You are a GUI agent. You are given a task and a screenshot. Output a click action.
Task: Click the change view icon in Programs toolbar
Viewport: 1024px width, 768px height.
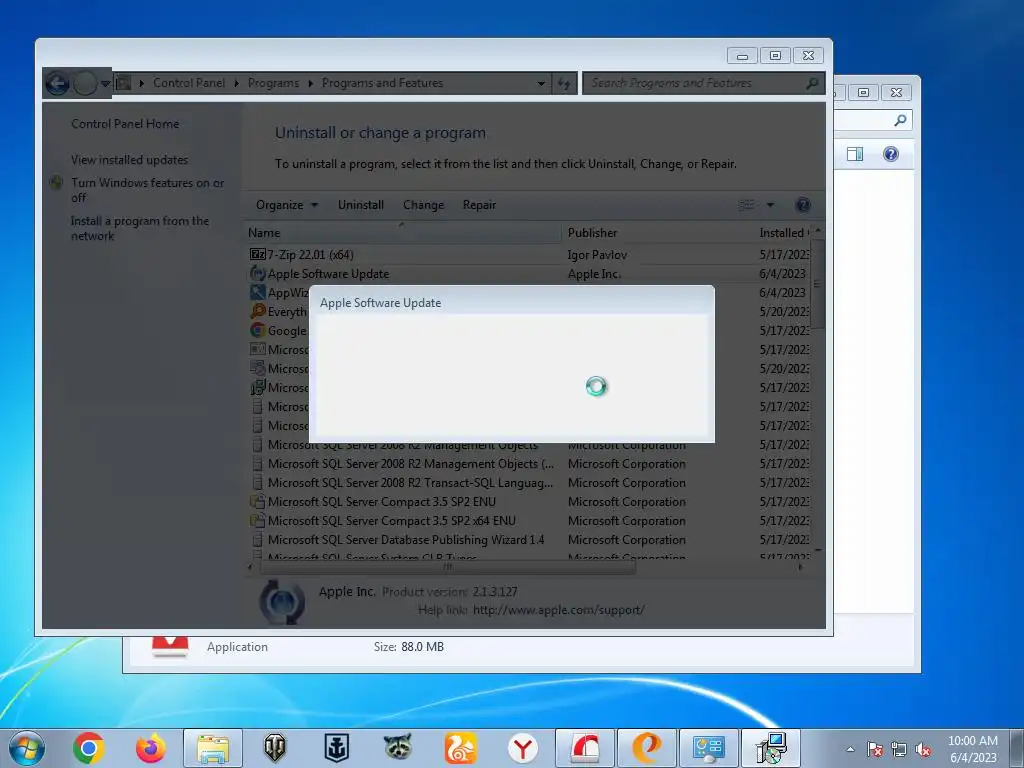[746, 205]
